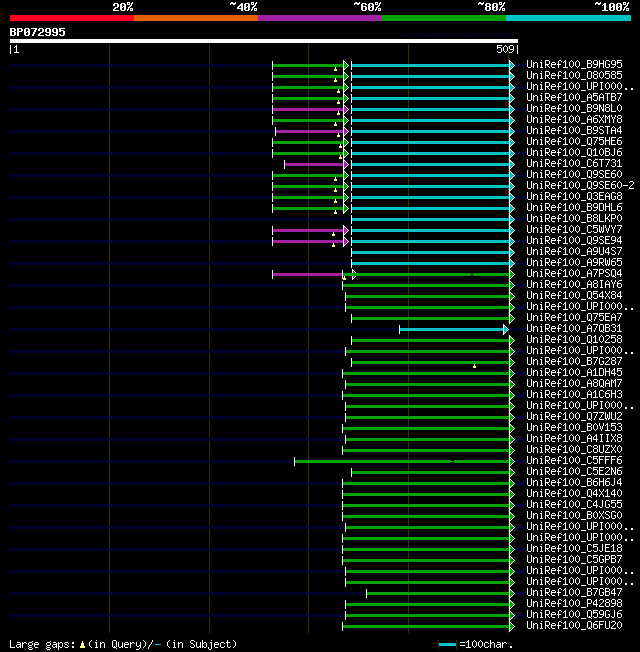Select the UniRef100_C5E2N6 label
The width and height of the screenshot is (640, 652).
[574, 472]
